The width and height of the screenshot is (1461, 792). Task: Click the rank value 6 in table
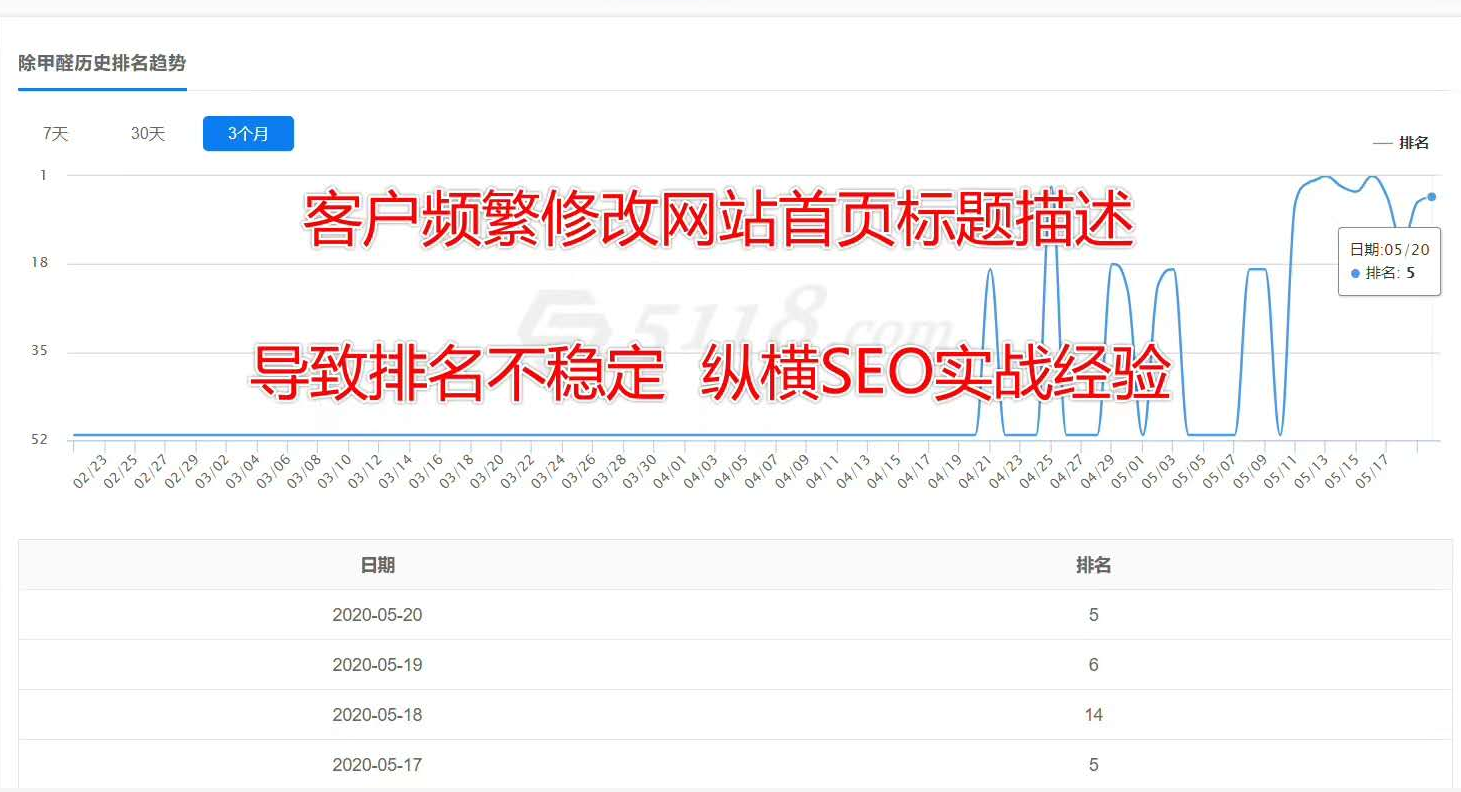click(1093, 665)
